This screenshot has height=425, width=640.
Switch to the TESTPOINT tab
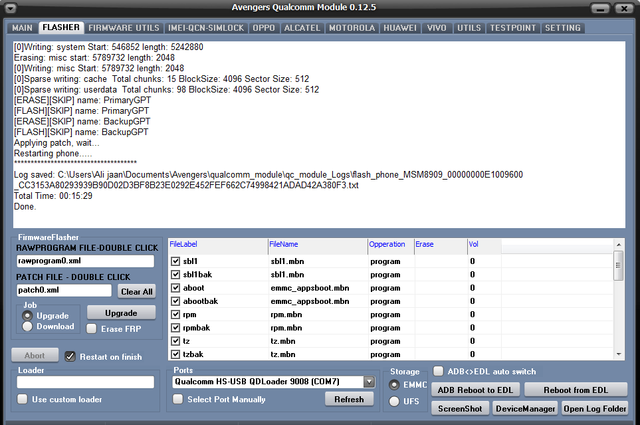click(513, 28)
